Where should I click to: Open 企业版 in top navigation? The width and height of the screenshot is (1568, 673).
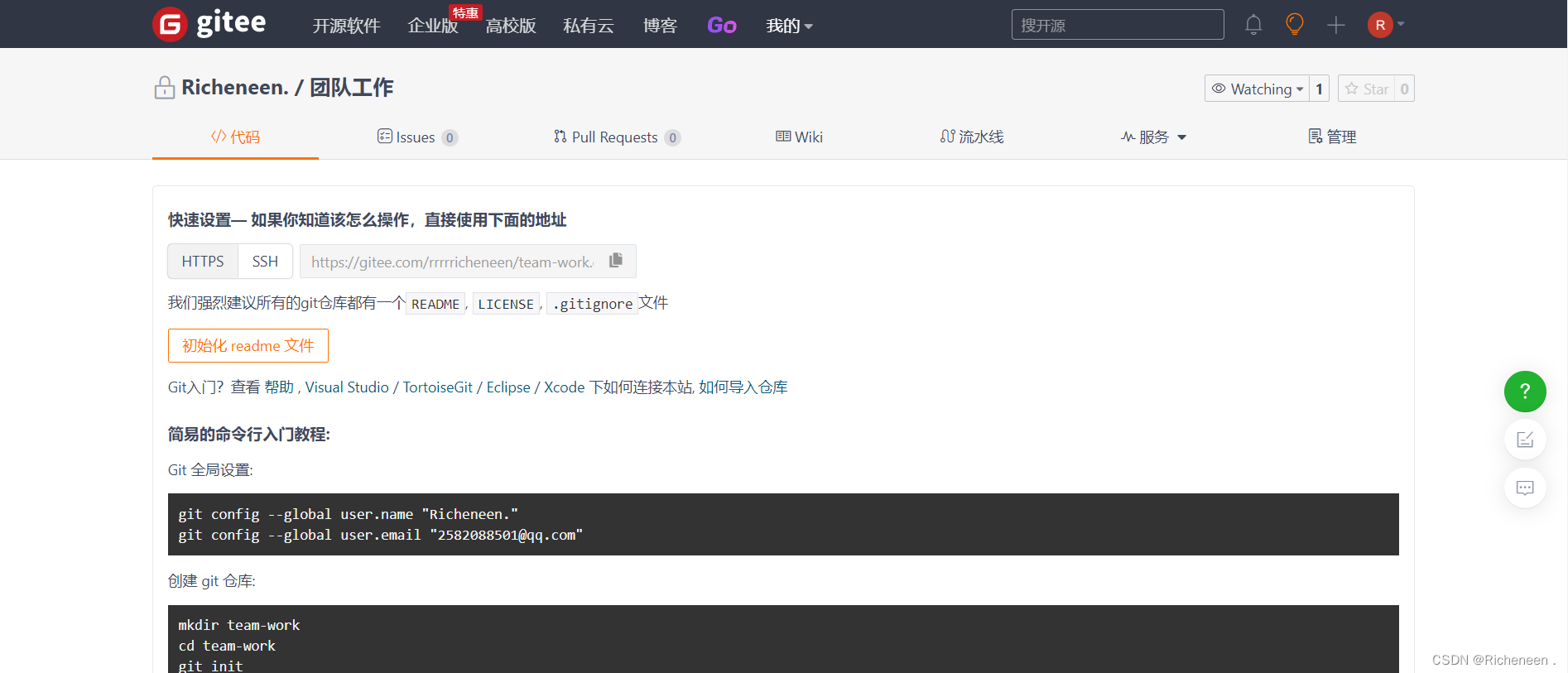[433, 26]
